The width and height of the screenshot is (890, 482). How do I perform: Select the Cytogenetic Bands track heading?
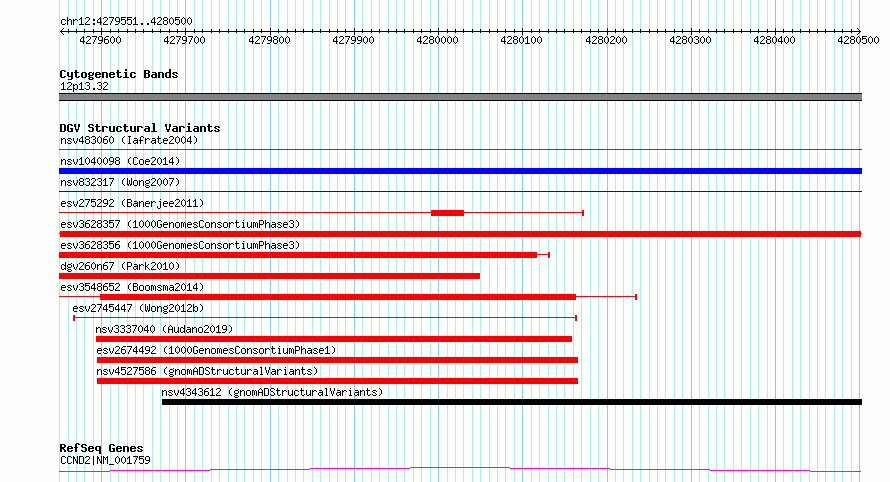(x=119, y=74)
